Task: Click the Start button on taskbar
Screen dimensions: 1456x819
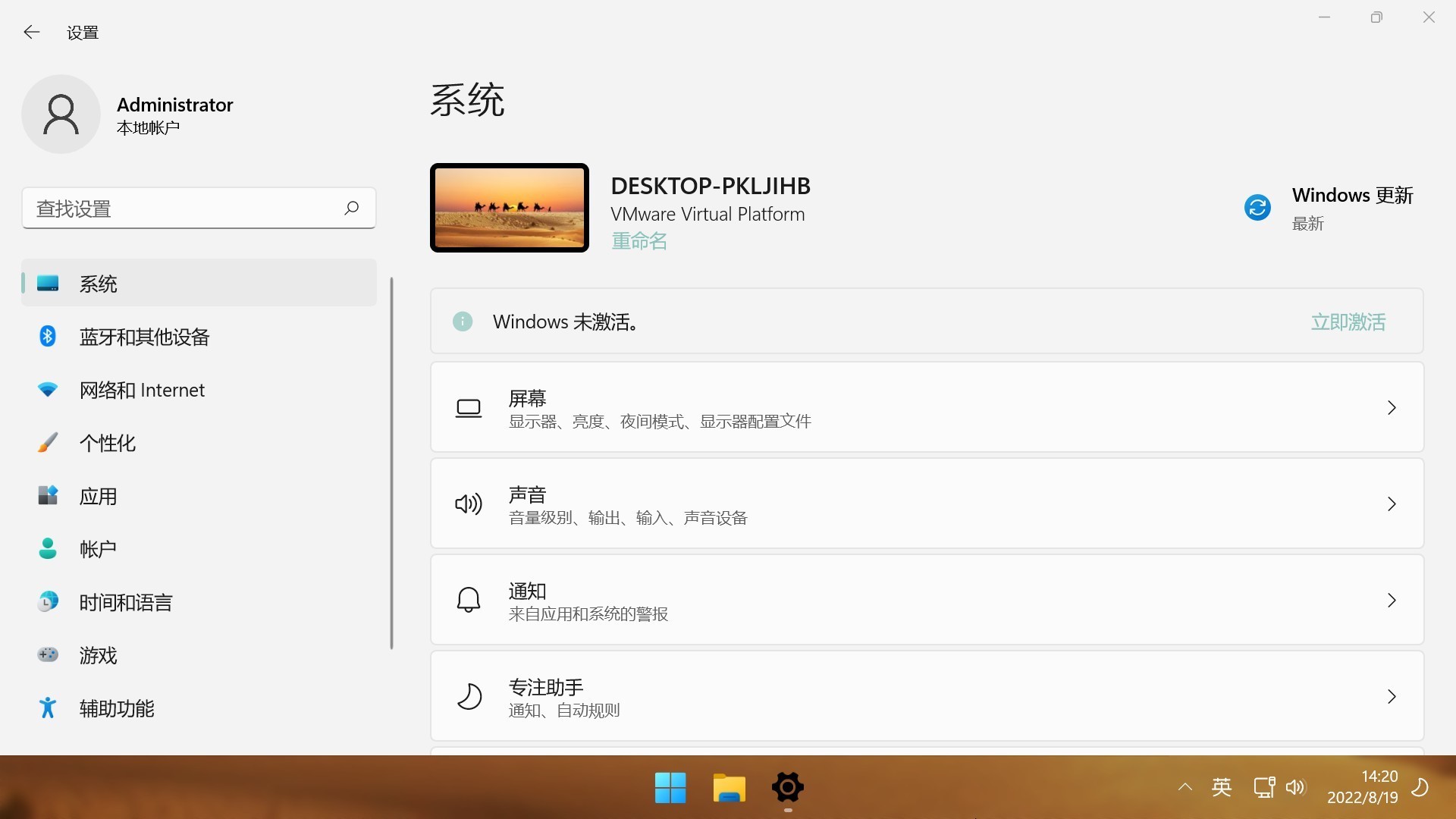Action: 670,788
